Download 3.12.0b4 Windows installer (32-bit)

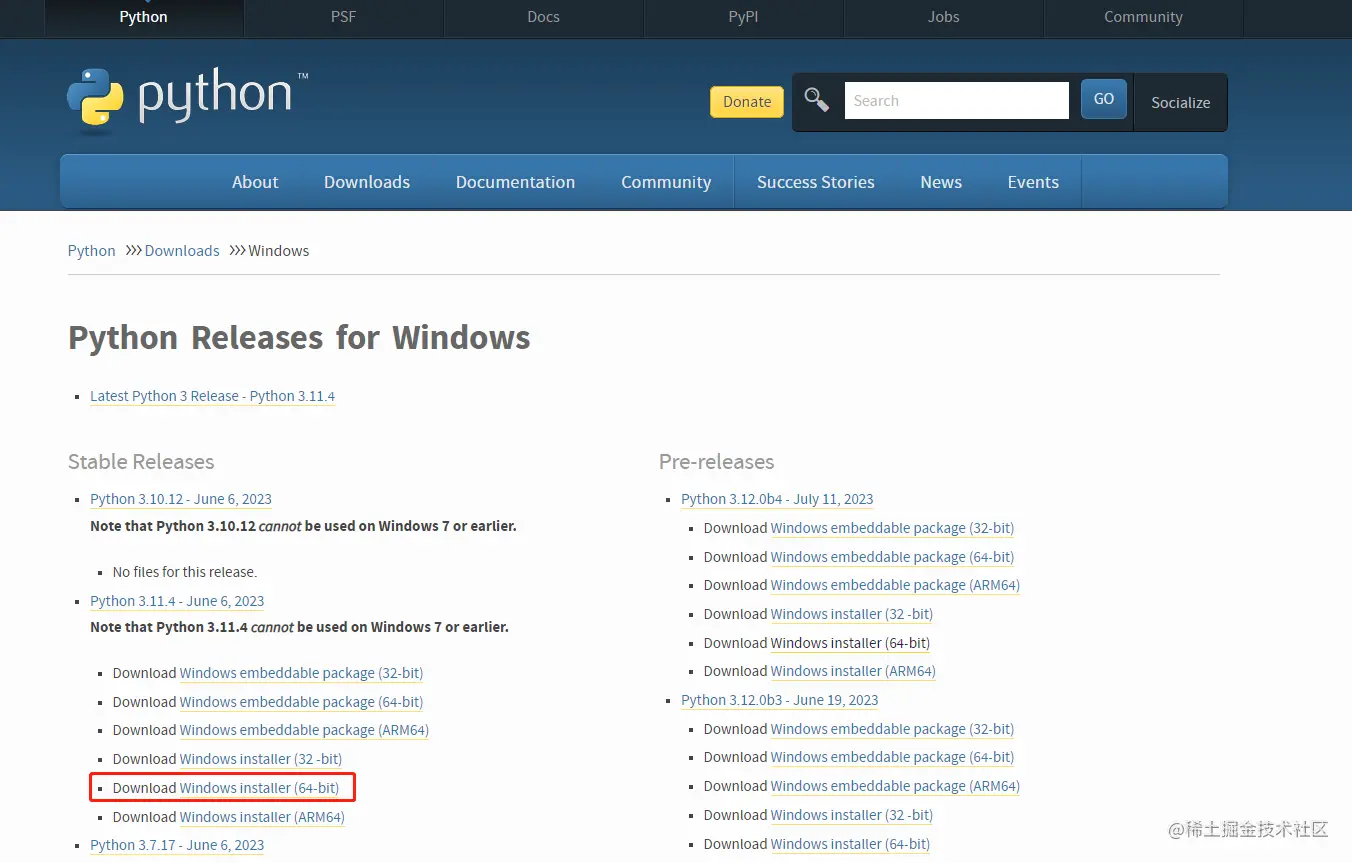pos(852,614)
